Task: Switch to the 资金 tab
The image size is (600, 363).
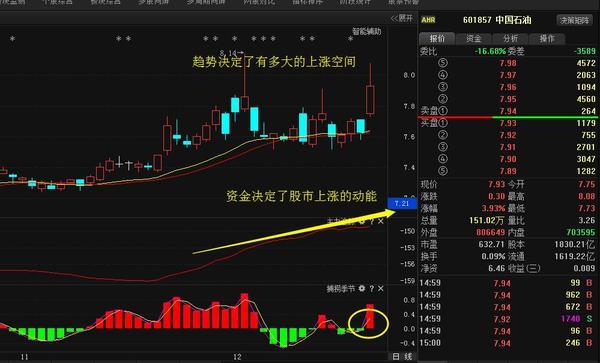Action: (x=473, y=38)
